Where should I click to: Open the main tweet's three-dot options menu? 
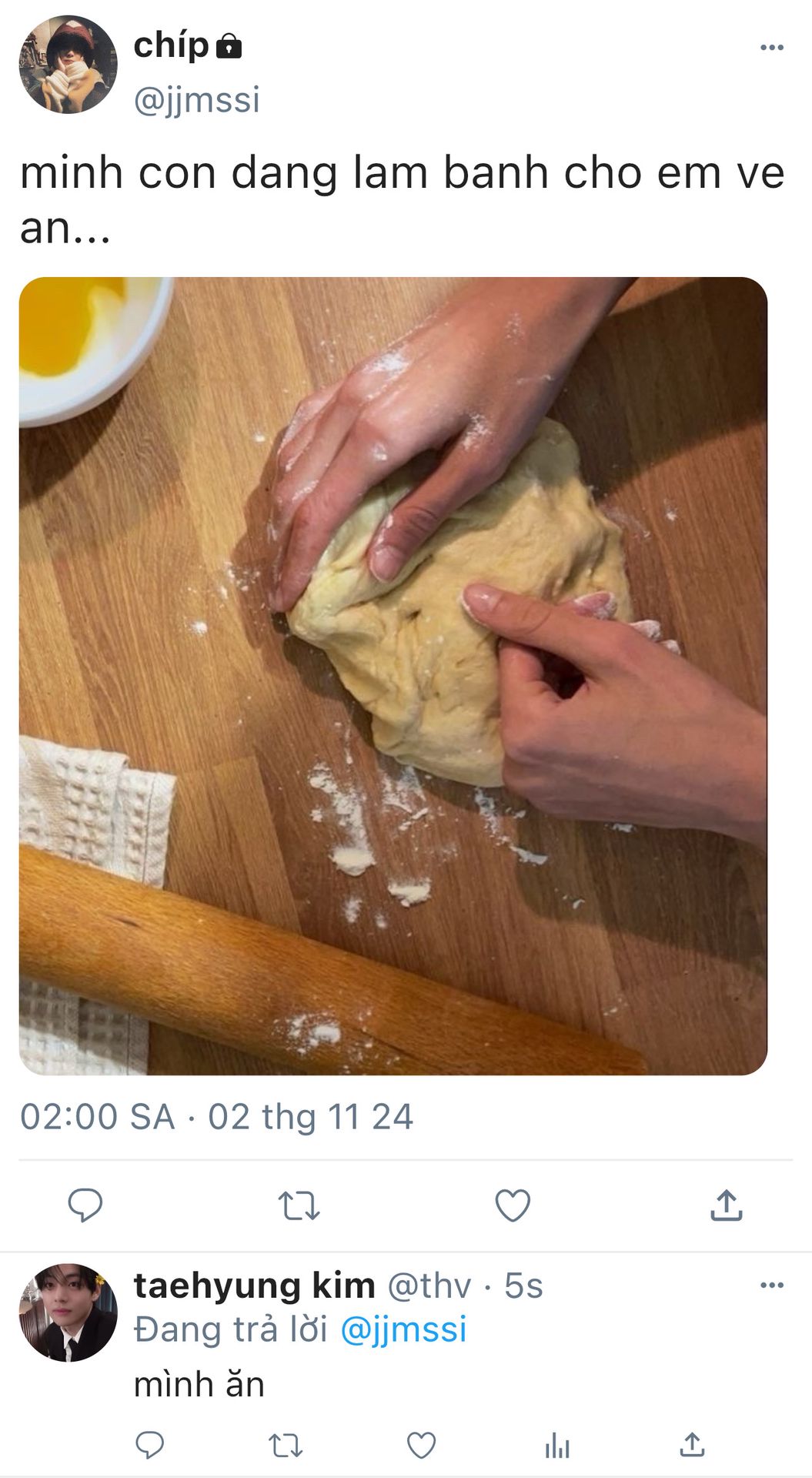tap(771, 48)
